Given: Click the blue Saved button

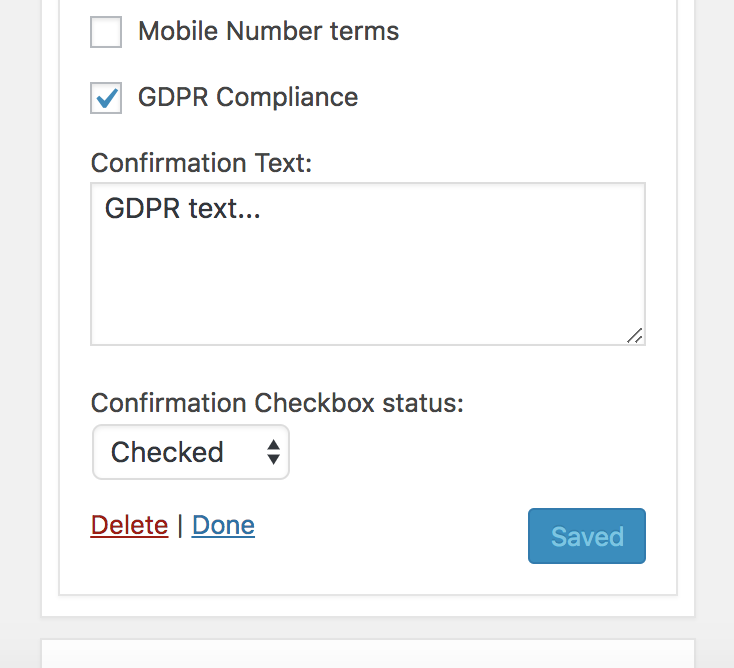Looking at the screenshot, I should (x=587, y=536).
